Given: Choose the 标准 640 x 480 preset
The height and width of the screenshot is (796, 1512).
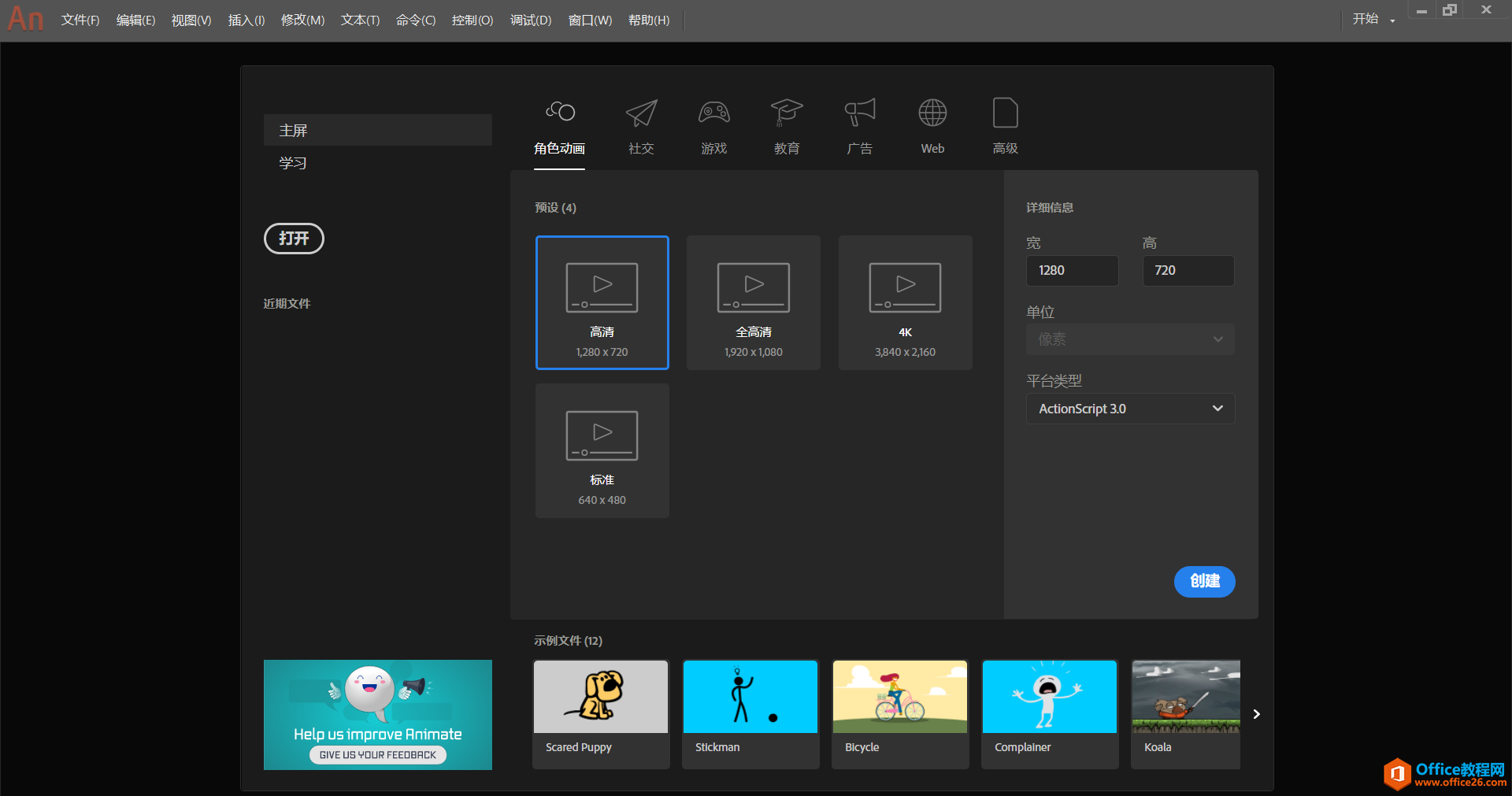Looking at the screenshot, I should tap(602, 450).
